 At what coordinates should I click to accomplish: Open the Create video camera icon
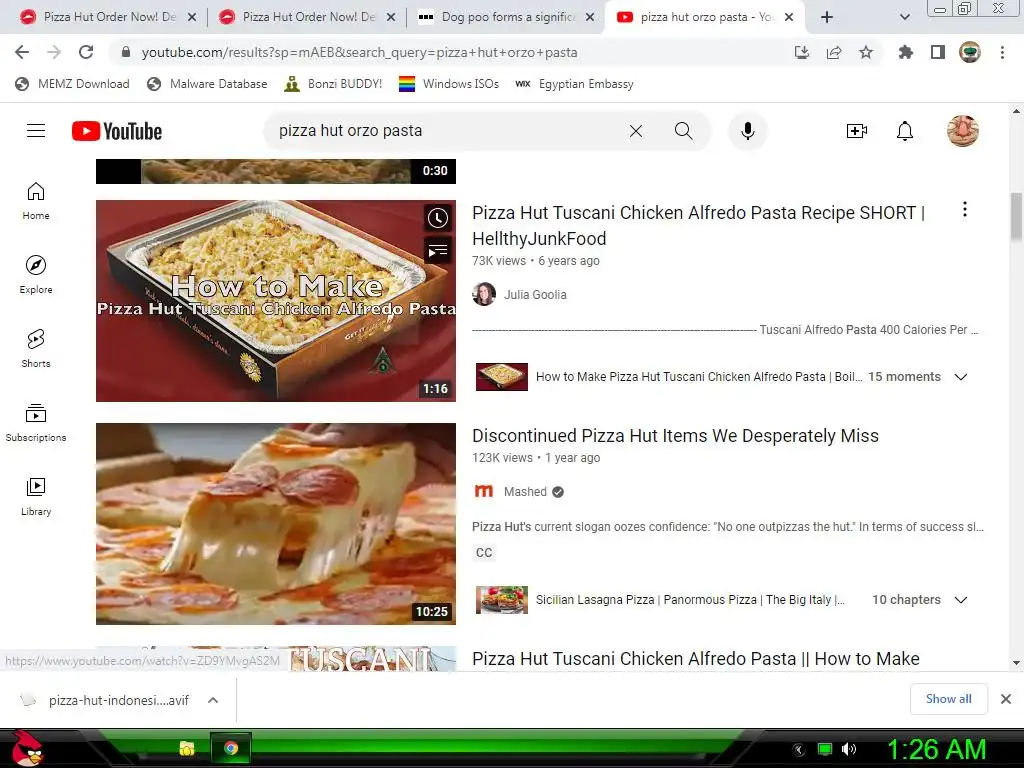pos(856,131)
